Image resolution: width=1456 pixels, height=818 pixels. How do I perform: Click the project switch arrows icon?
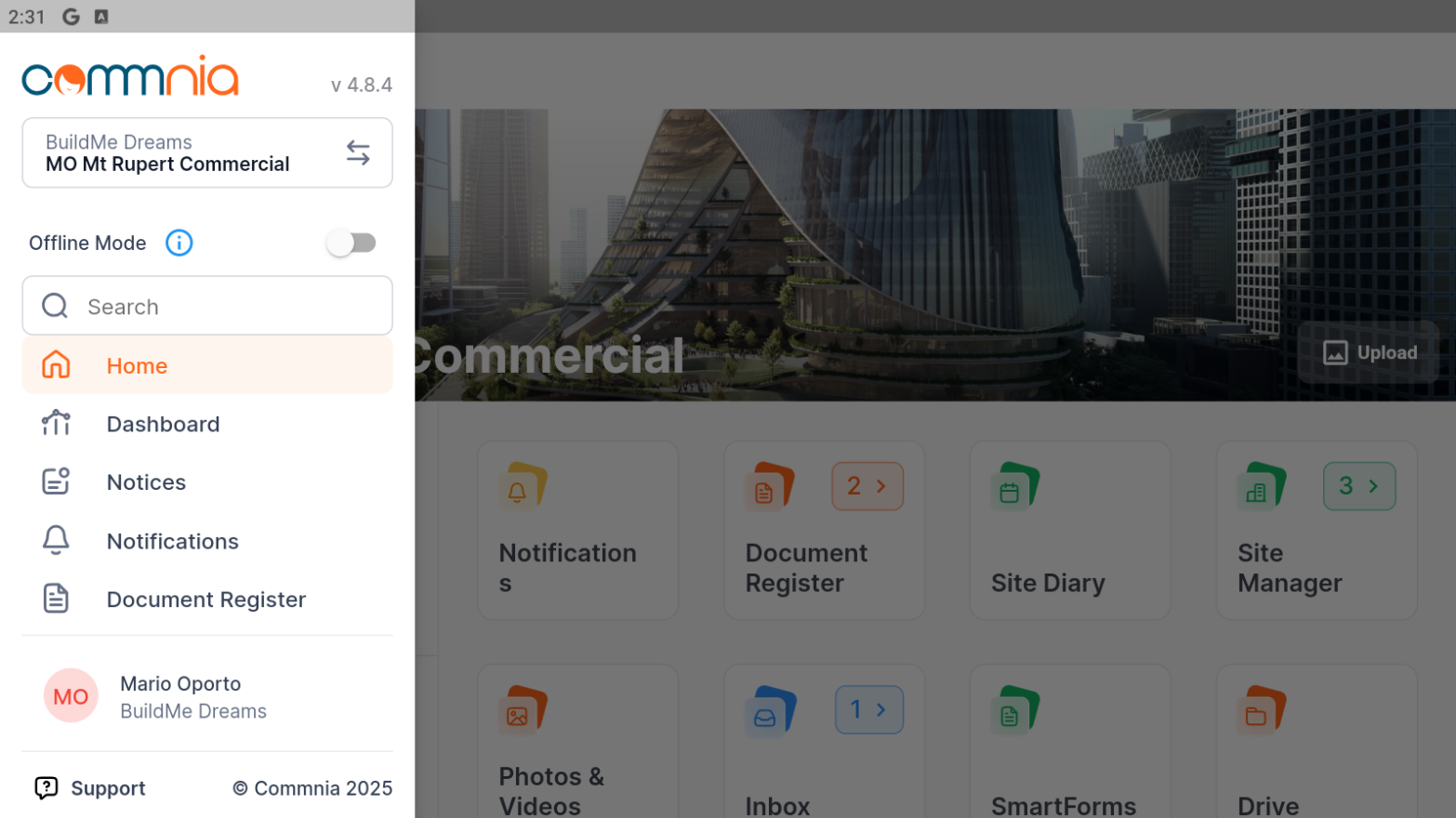[358, 152]
